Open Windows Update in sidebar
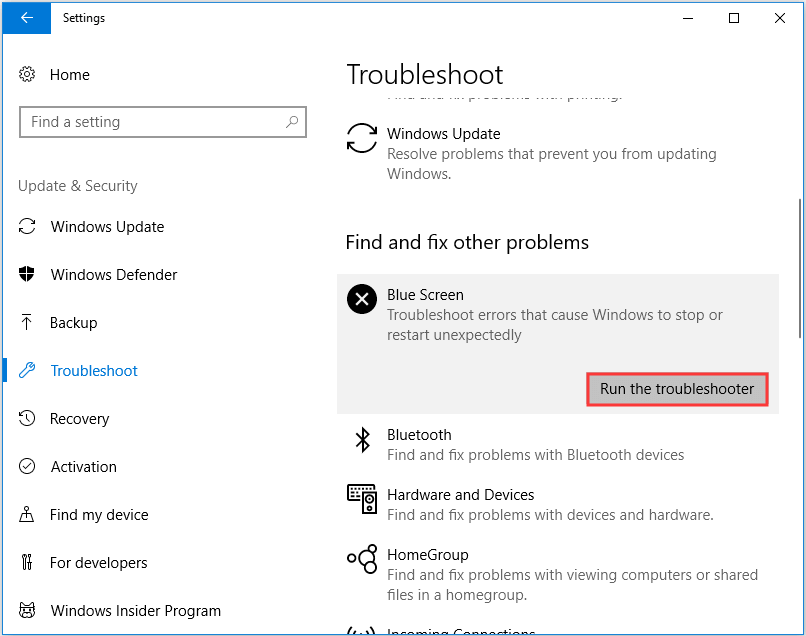806x636 pixels. tap(107, 227)
